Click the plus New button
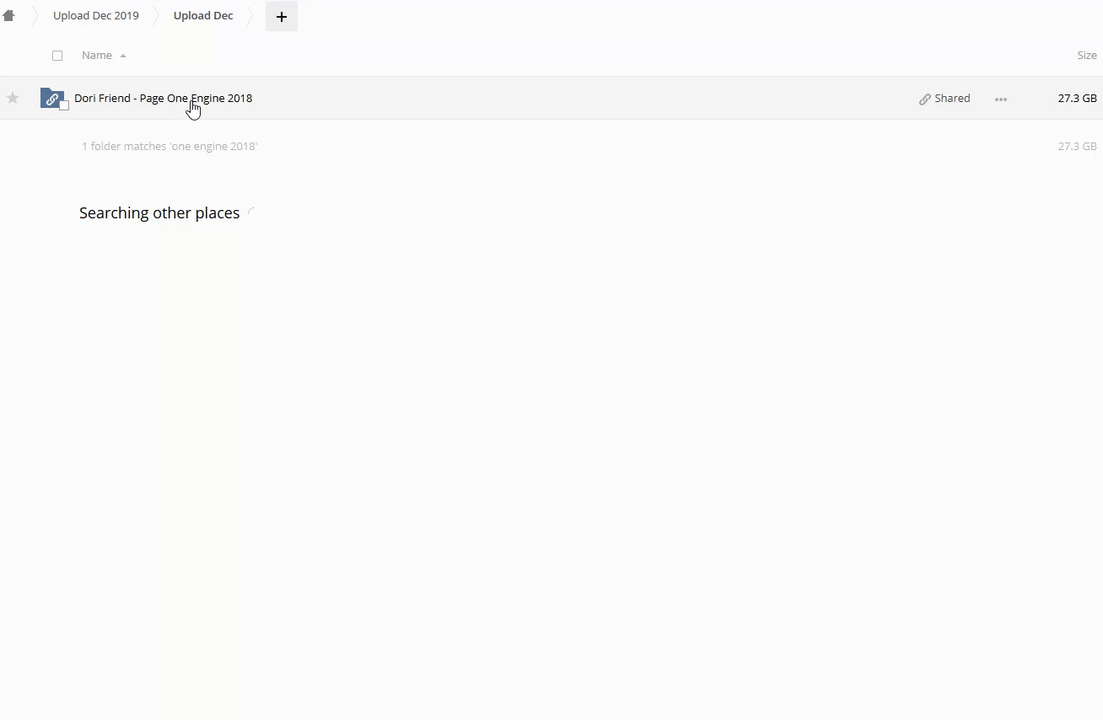The image size is (1103, 720). pos(281,16)
